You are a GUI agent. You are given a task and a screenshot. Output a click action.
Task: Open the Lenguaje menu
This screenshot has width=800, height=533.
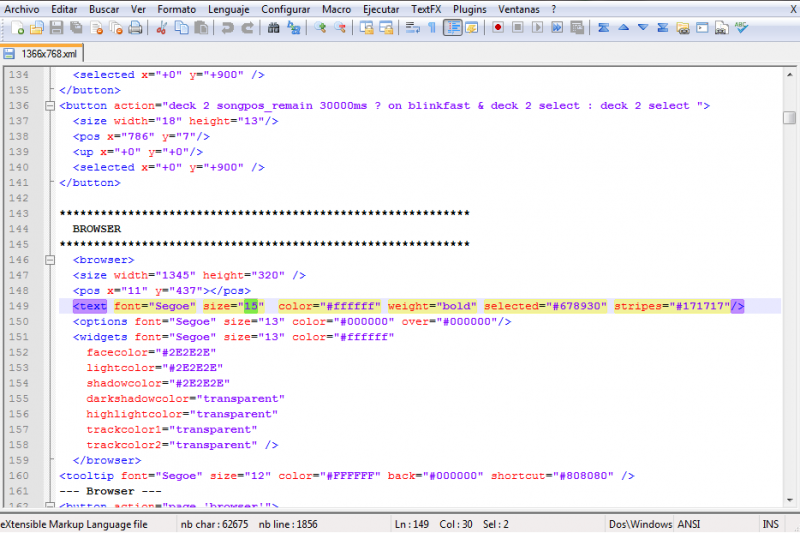229,9
